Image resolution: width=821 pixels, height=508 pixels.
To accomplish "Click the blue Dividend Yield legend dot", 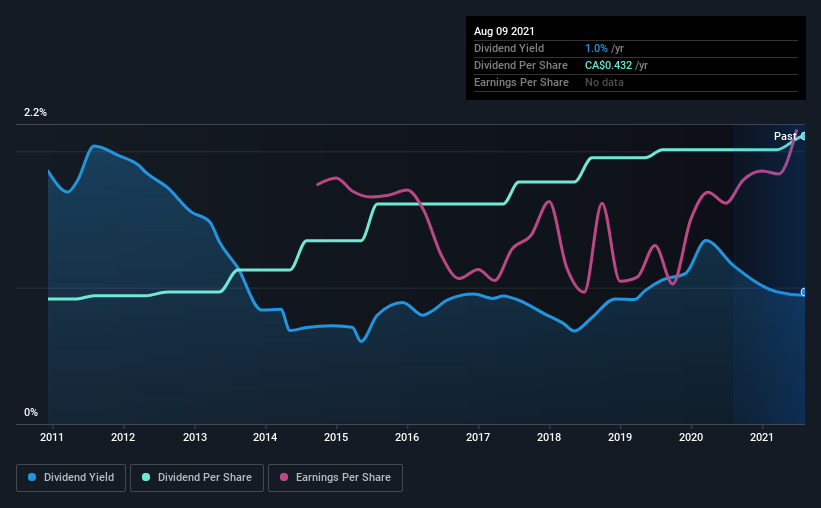I will (32, 477).
